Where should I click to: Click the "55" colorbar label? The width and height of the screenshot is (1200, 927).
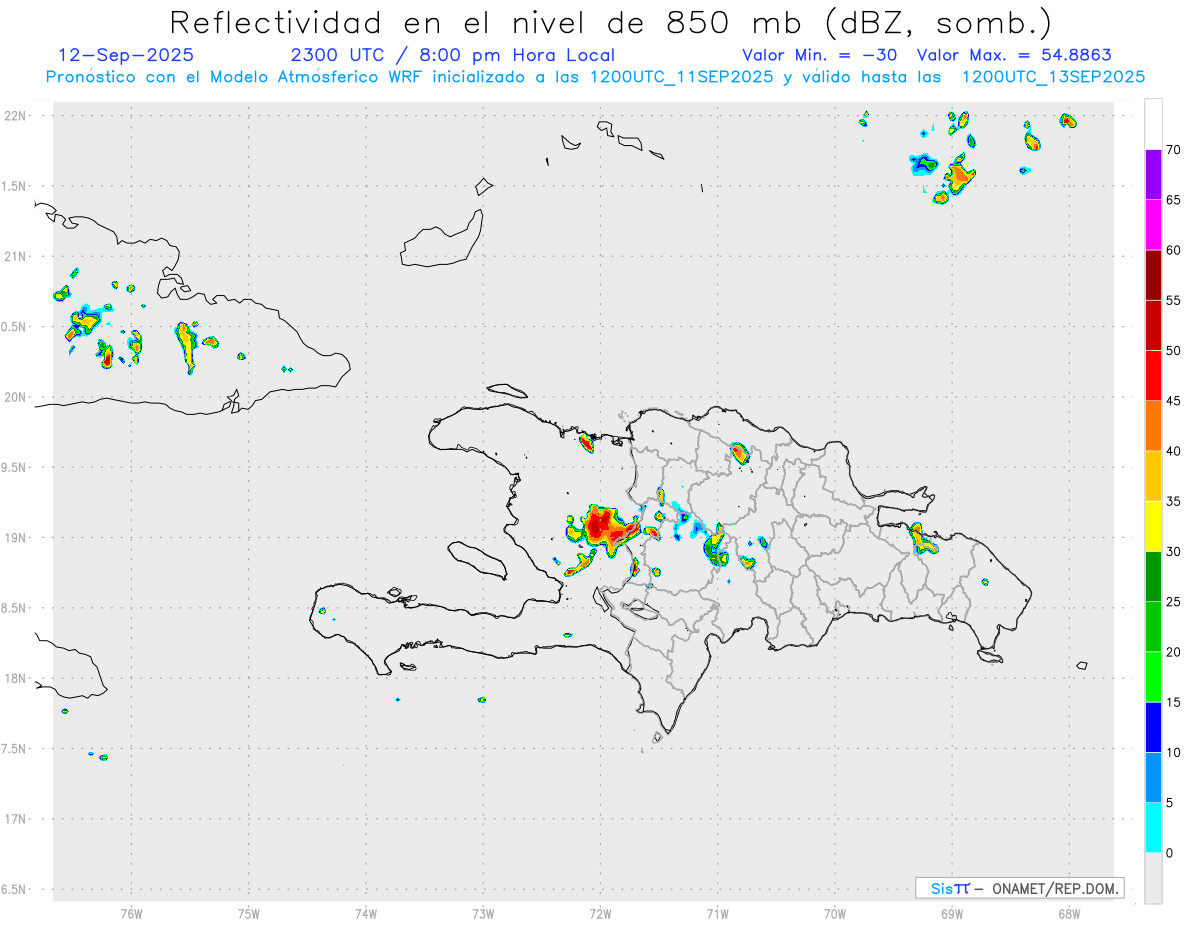tap(1174, 300)
